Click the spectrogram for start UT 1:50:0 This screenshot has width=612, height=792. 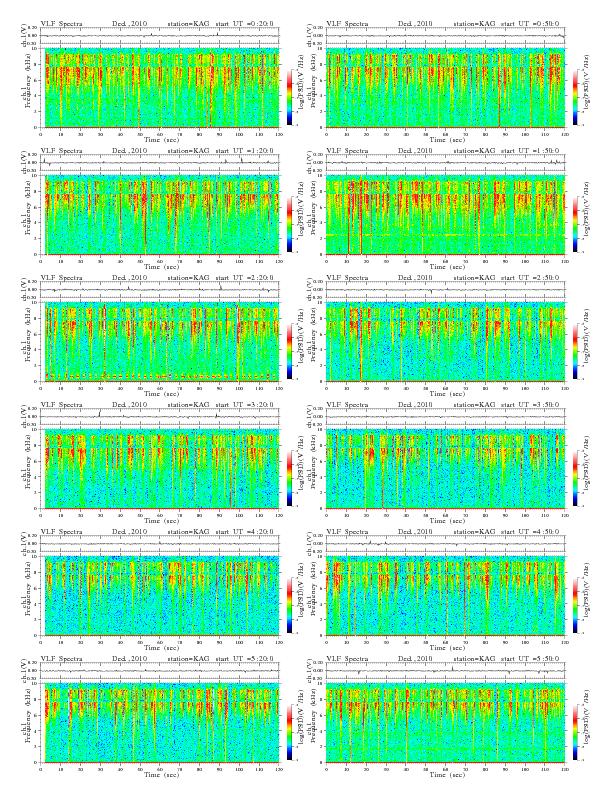pos(446,215)
